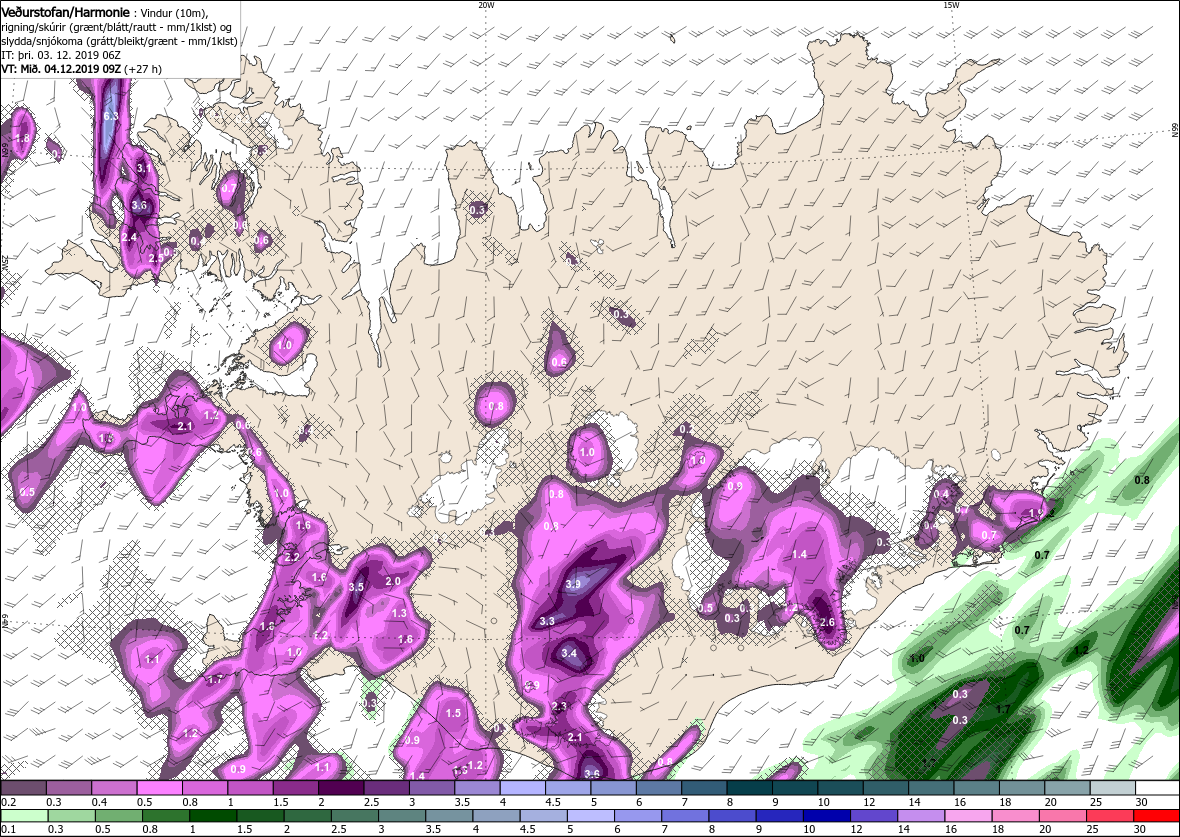The height and width of the screenshot is (837, 1180).
Task: Click the white 30 swatch in top legend
Action: click(x=1157, y=787)
